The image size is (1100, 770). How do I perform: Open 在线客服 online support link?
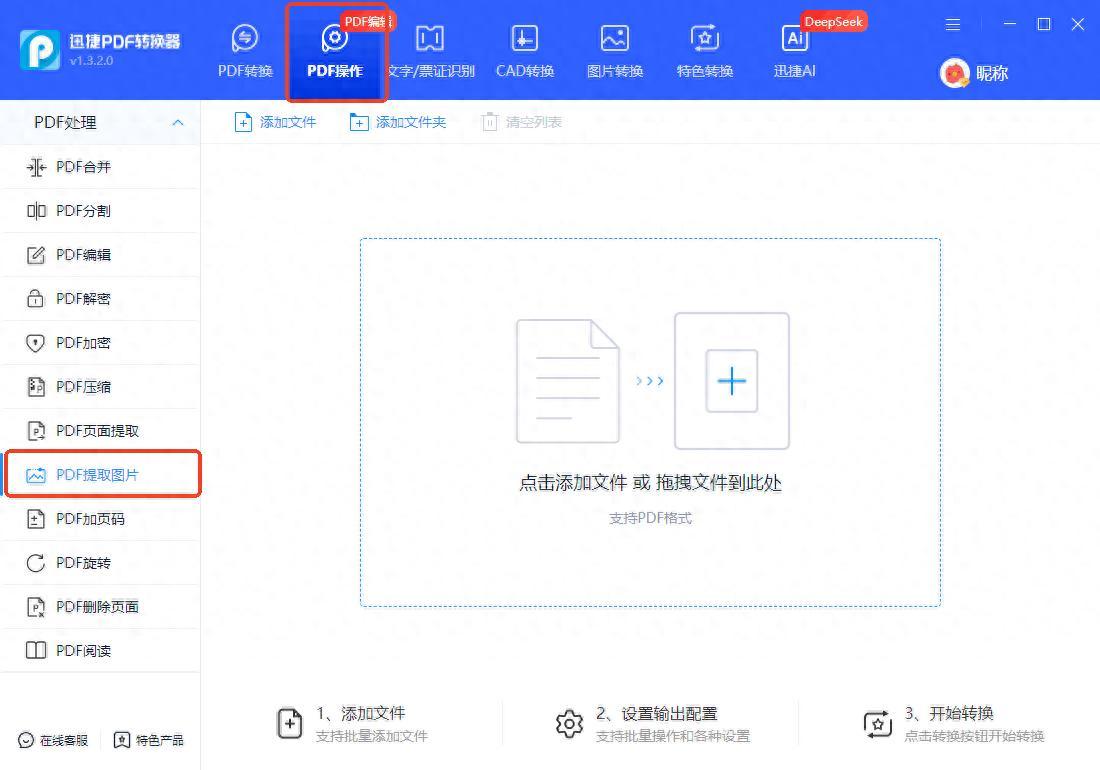[54, 740]
